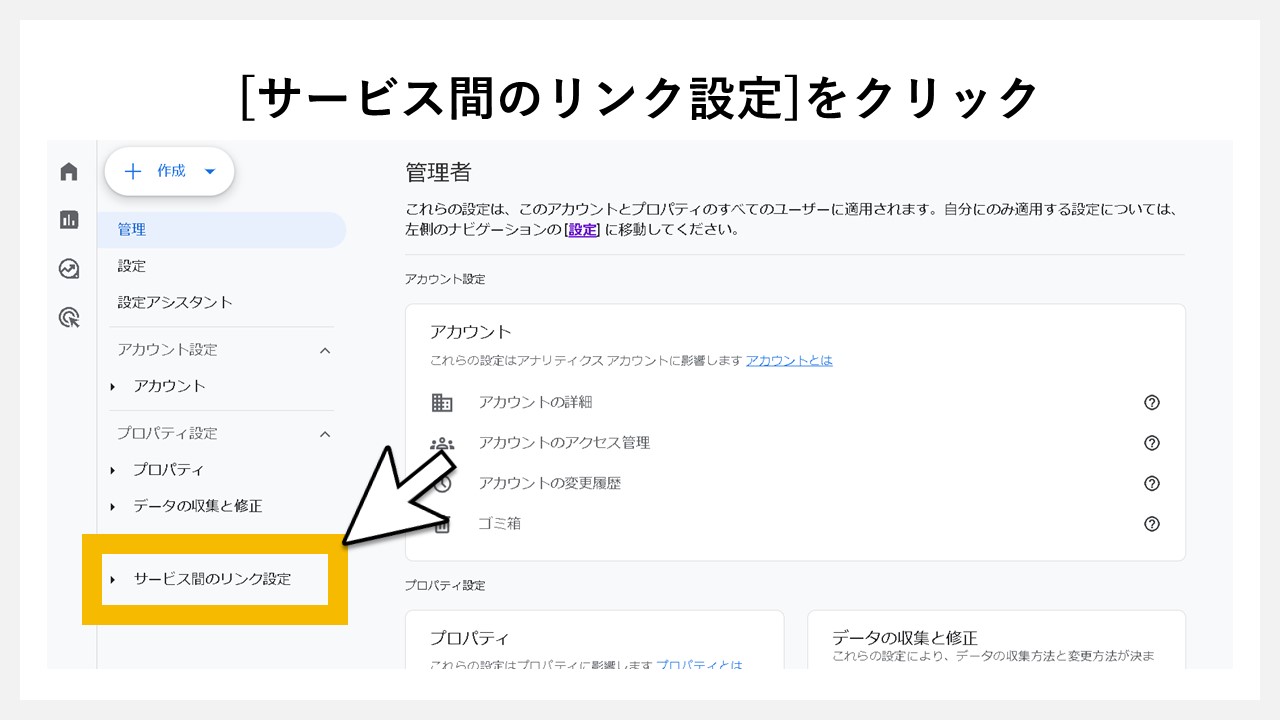1280x720 pixels.
Task: Click the help icon beside アカウントの詳細
Action: tap(1151, 402)
